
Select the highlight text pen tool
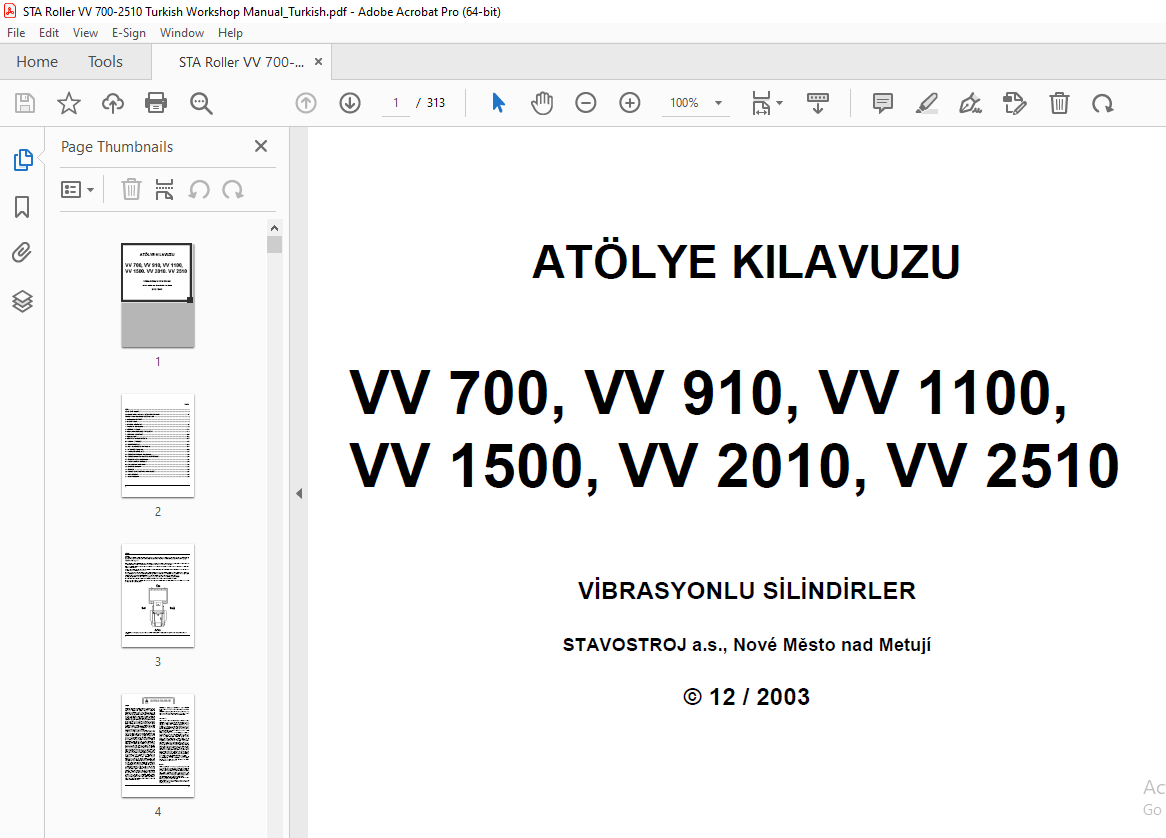[927, 103]
